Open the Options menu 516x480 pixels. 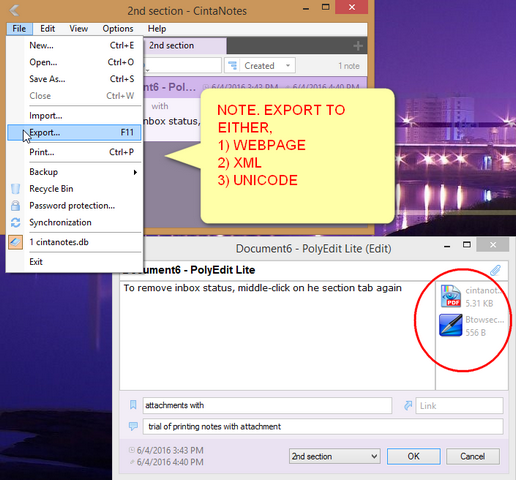118,29
